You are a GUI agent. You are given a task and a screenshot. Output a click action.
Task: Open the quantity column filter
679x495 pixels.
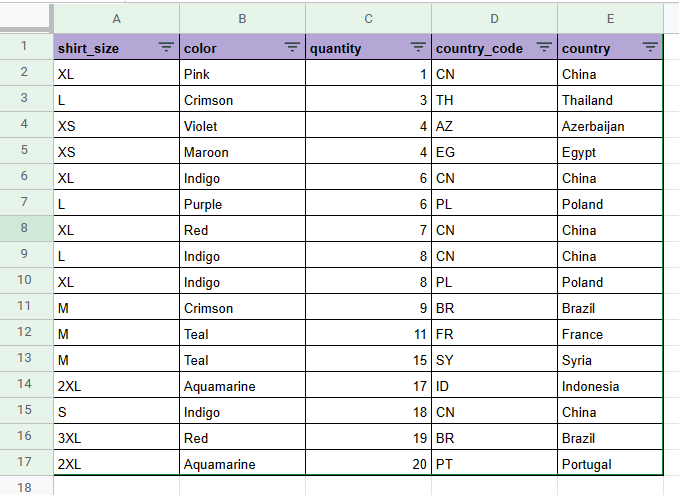(x=418, y=47)
